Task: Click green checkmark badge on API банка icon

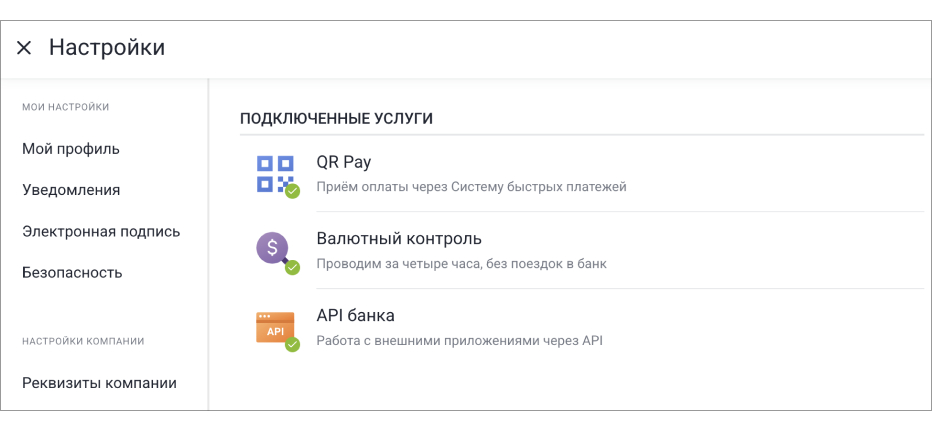Action: [x=292, y=345]
